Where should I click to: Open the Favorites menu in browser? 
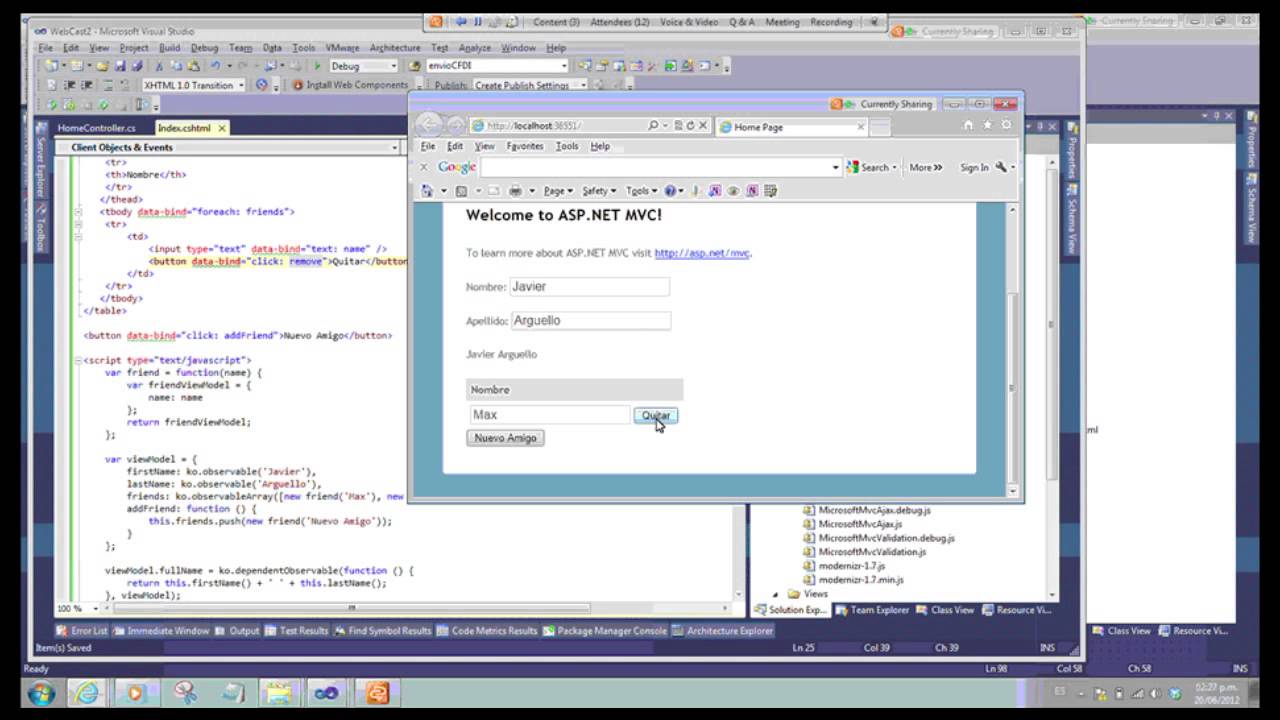525,146
